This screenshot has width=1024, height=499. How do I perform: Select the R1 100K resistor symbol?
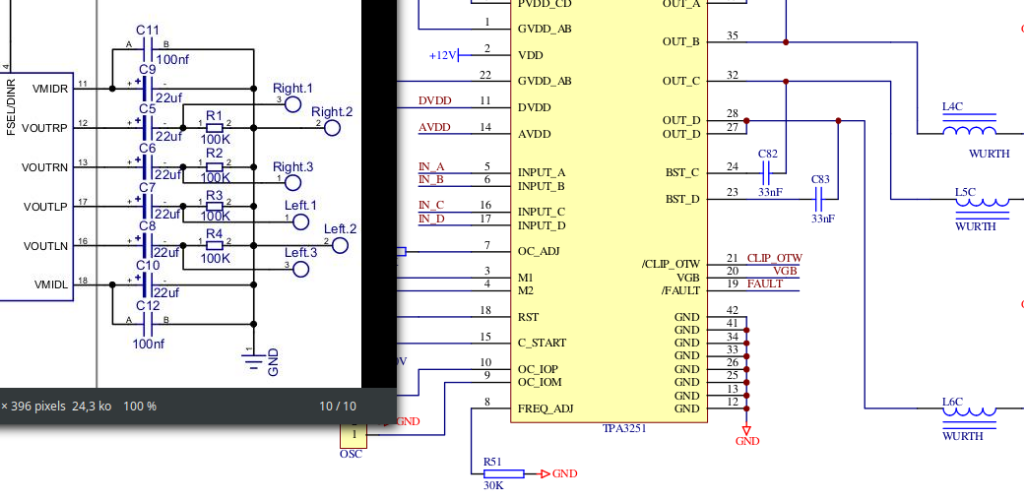pos(214,128)
